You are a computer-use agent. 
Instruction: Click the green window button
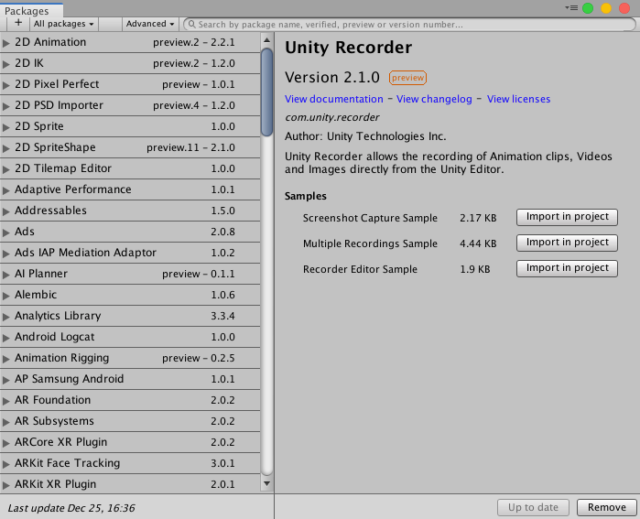pos(588,8)
